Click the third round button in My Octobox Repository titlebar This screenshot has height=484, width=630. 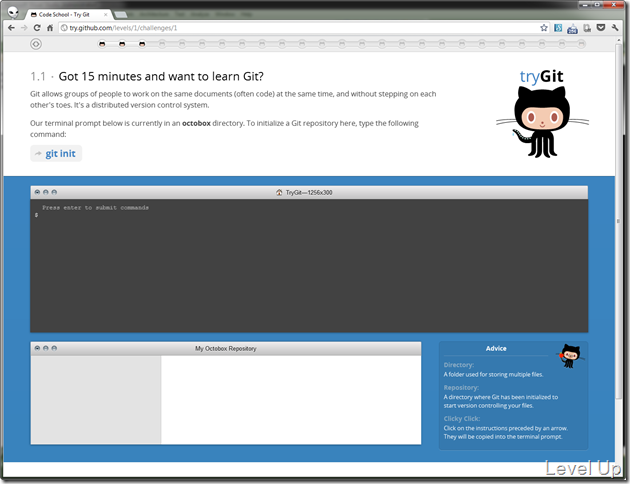54,348
